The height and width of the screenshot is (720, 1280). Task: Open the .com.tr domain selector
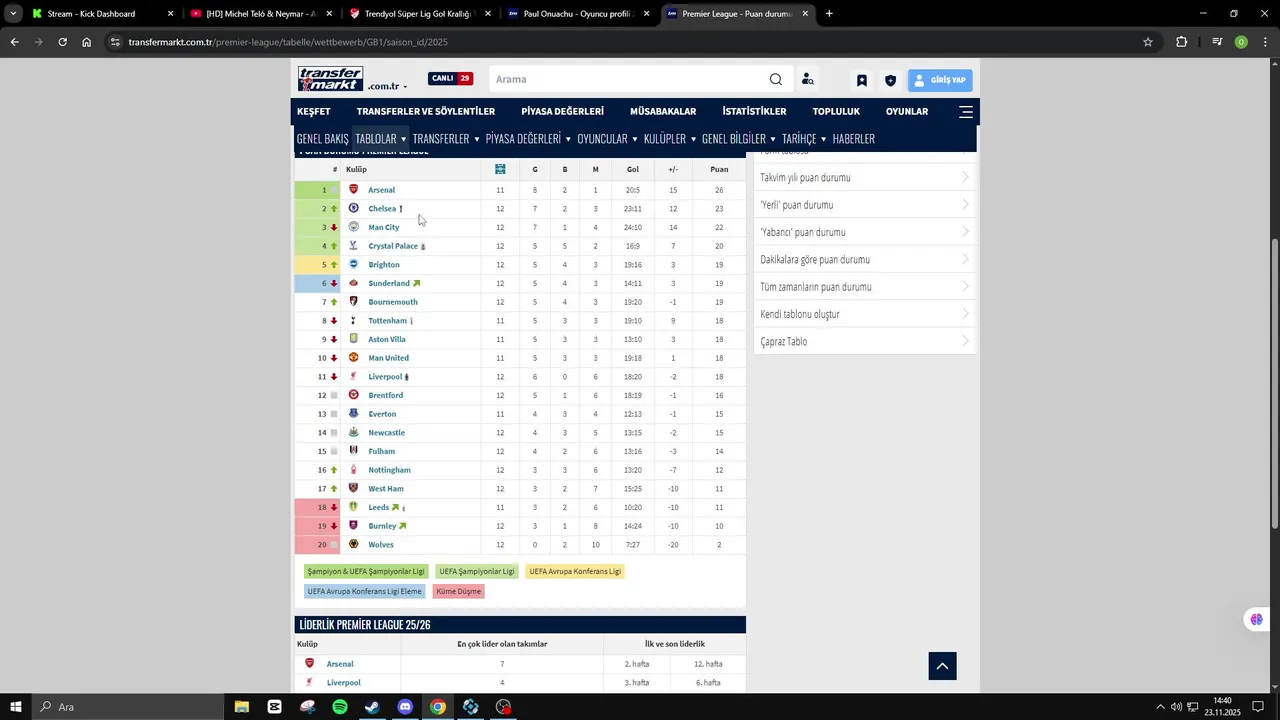pyautogui.click(x=387, y=87)
